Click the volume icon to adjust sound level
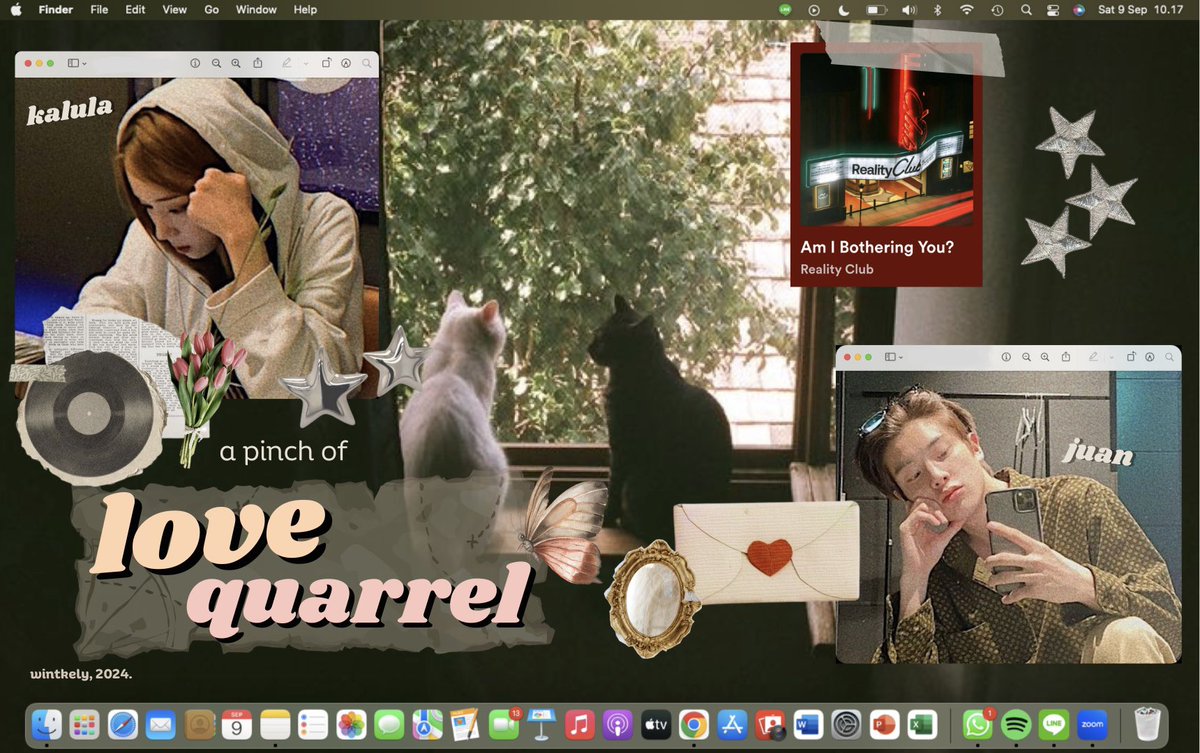The height and width of the screenshot is (753, 1200). pos(908,10)
